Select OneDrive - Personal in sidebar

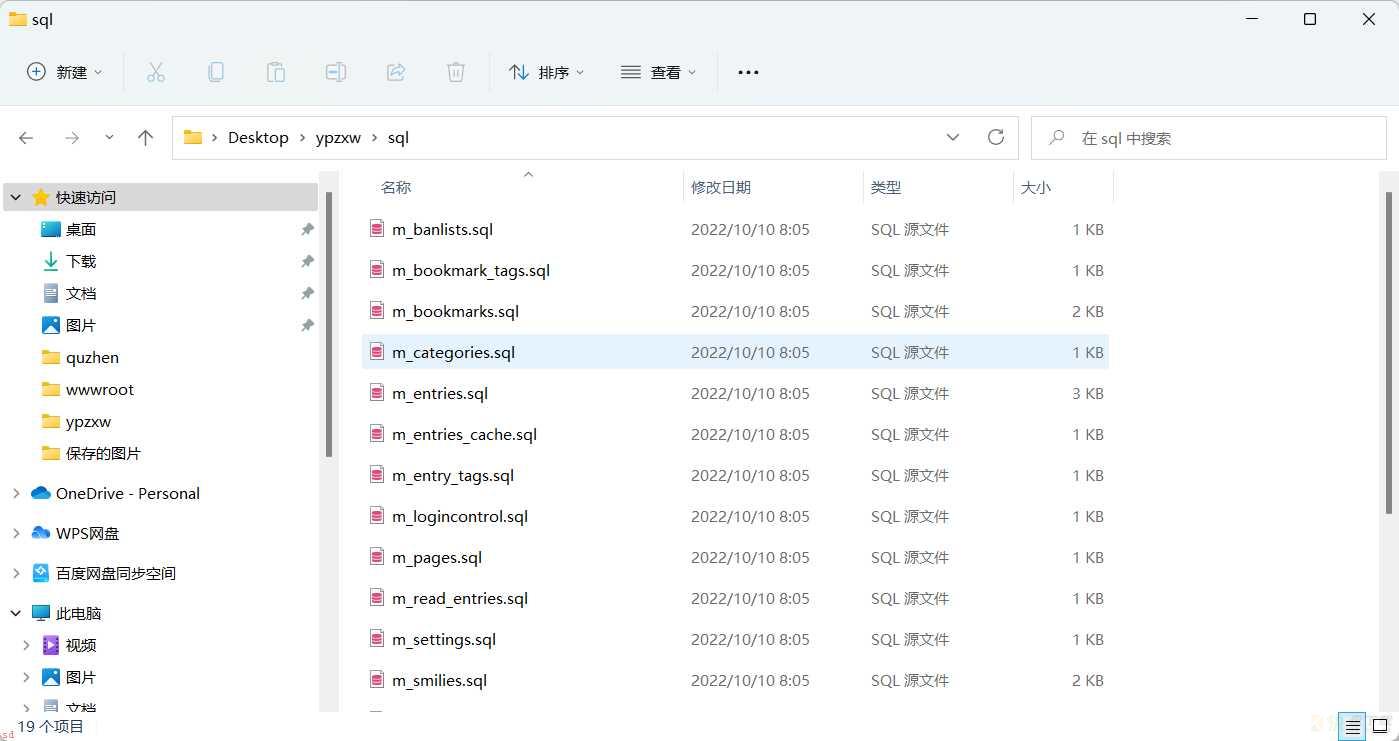(x=127, y=493)
